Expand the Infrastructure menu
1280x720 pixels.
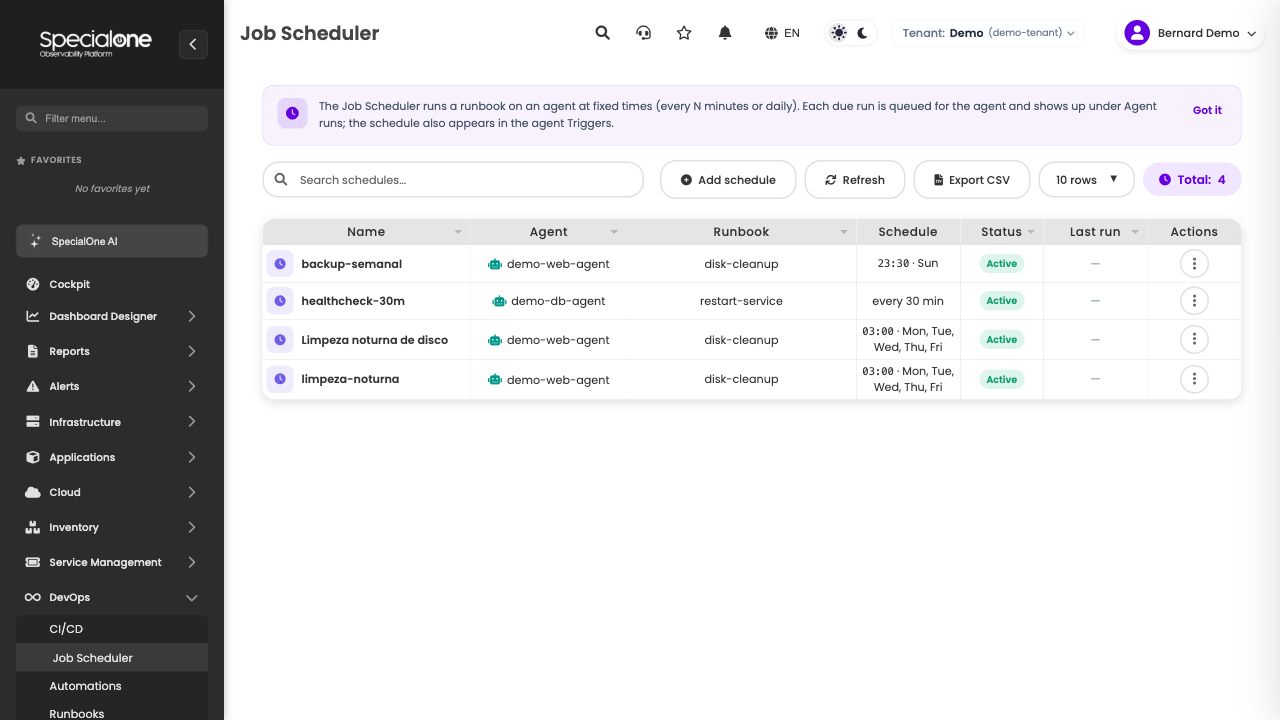(x=112, y=422)
